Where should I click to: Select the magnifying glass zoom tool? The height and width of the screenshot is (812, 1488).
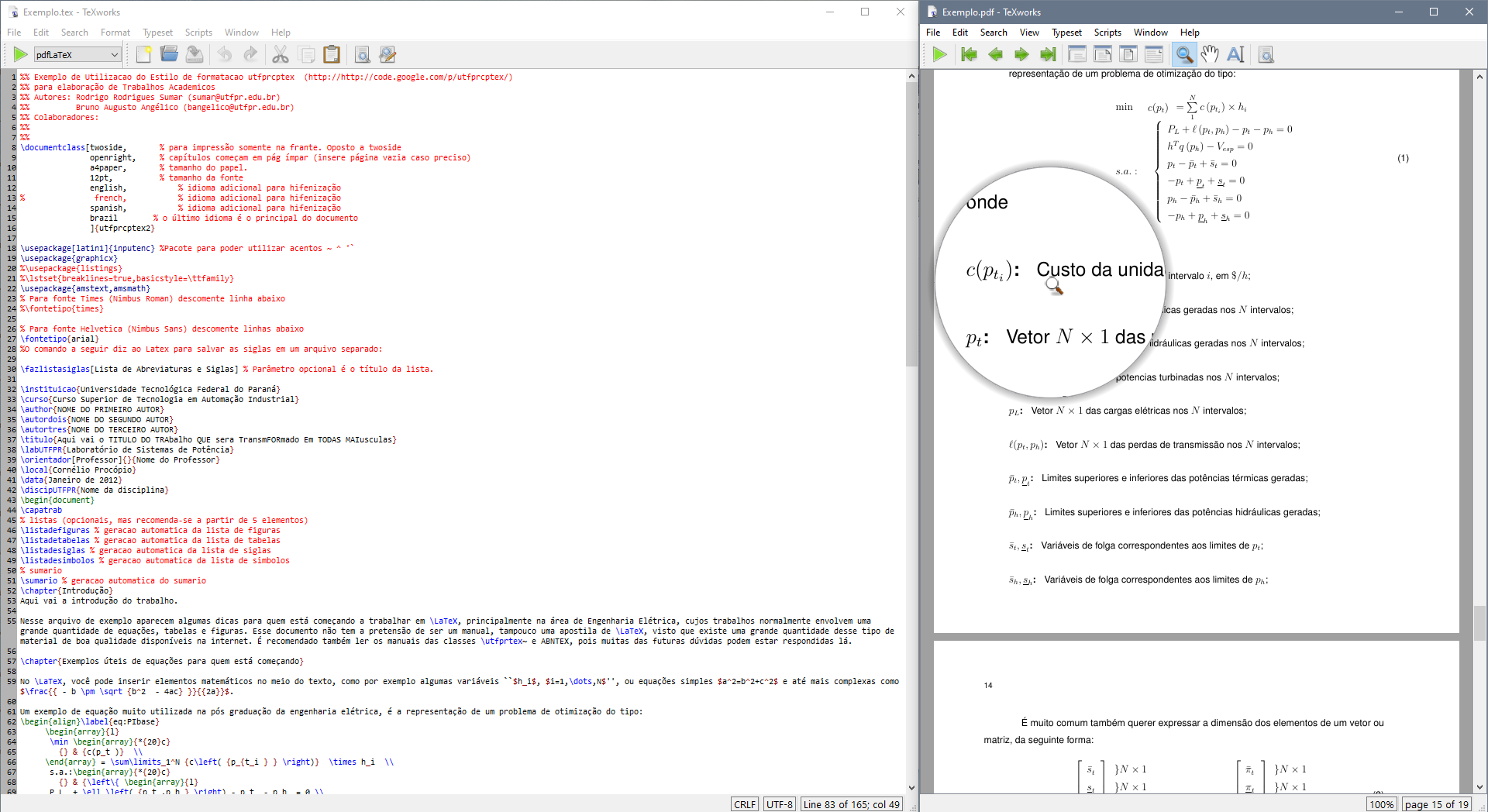click(1184, 54)
